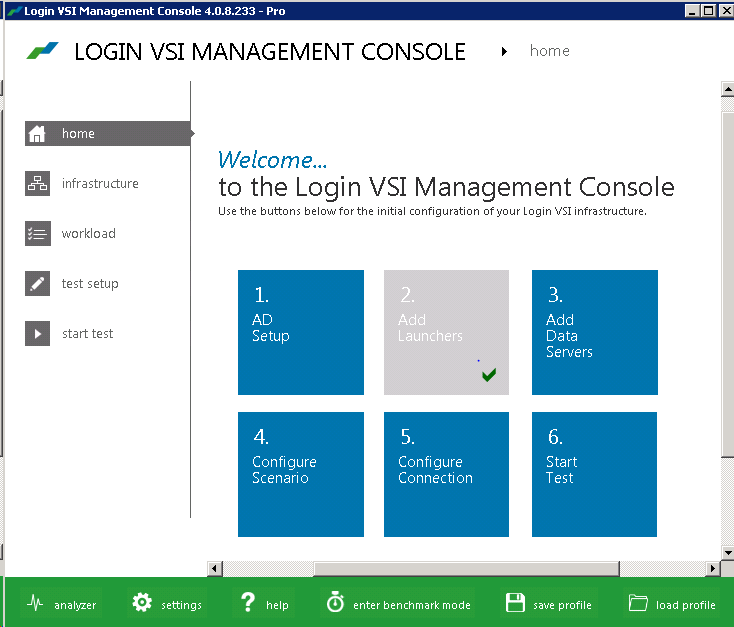Click the vertical scrollbar thumb
The height and width of the screenshot is (627, 734).
tap(727, 284)
